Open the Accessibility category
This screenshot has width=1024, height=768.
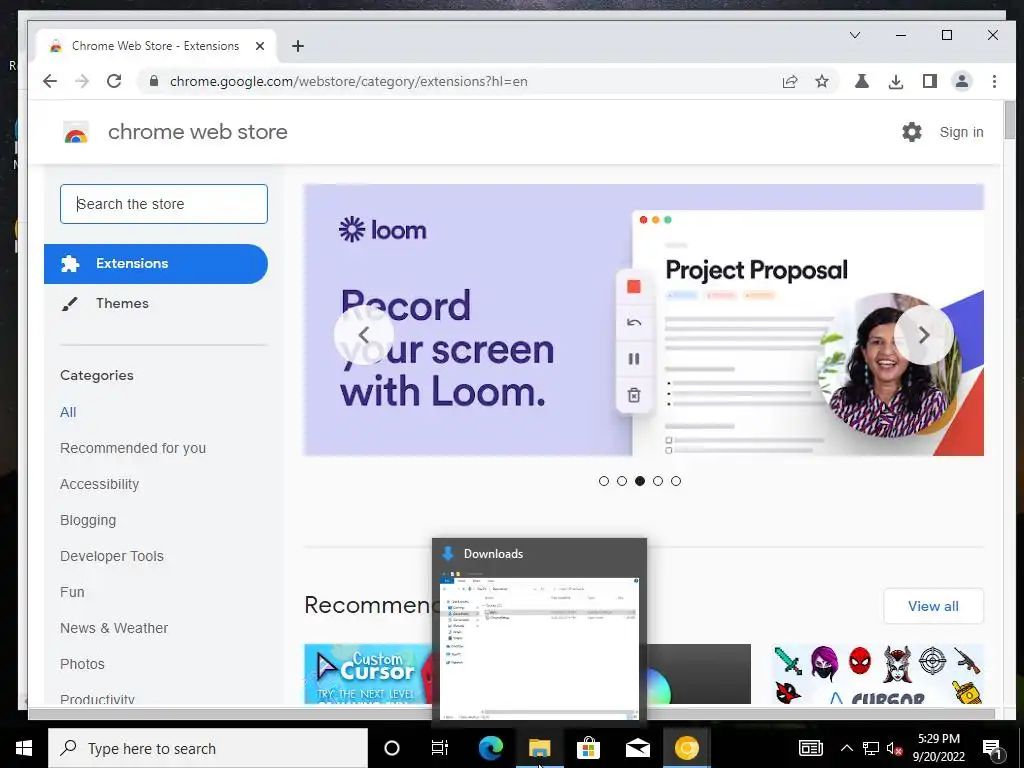pos(99,484)
